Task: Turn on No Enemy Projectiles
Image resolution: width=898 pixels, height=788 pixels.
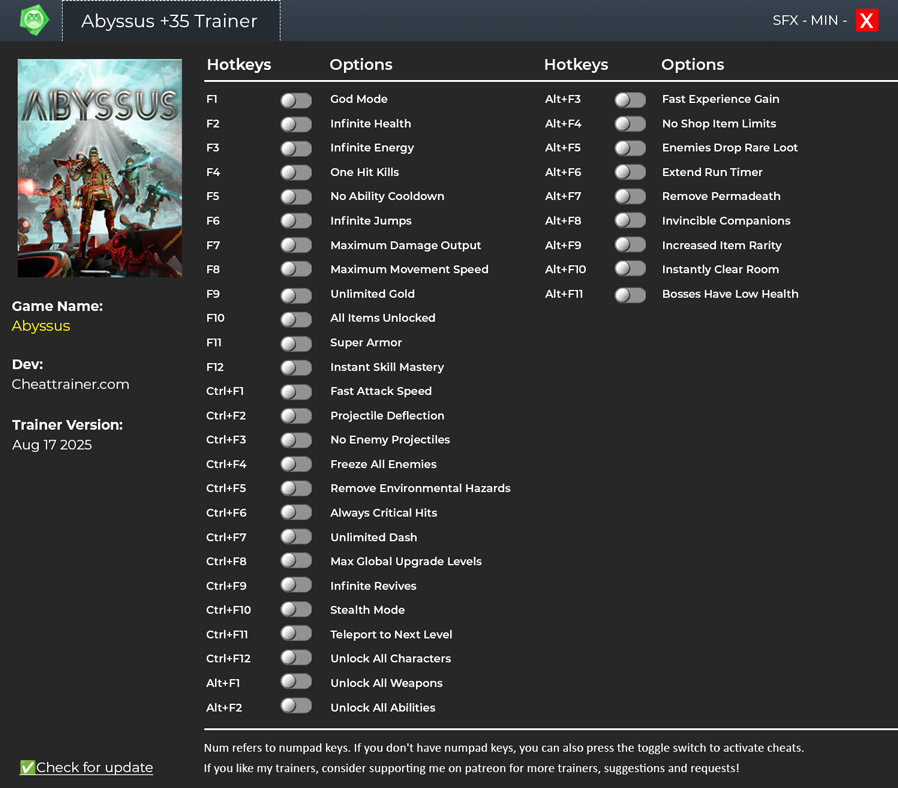Action: 296,440
